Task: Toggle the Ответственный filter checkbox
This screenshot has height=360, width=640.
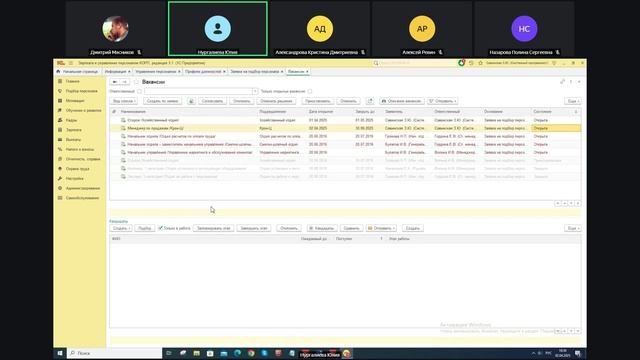Action: (x=139, y=91)
